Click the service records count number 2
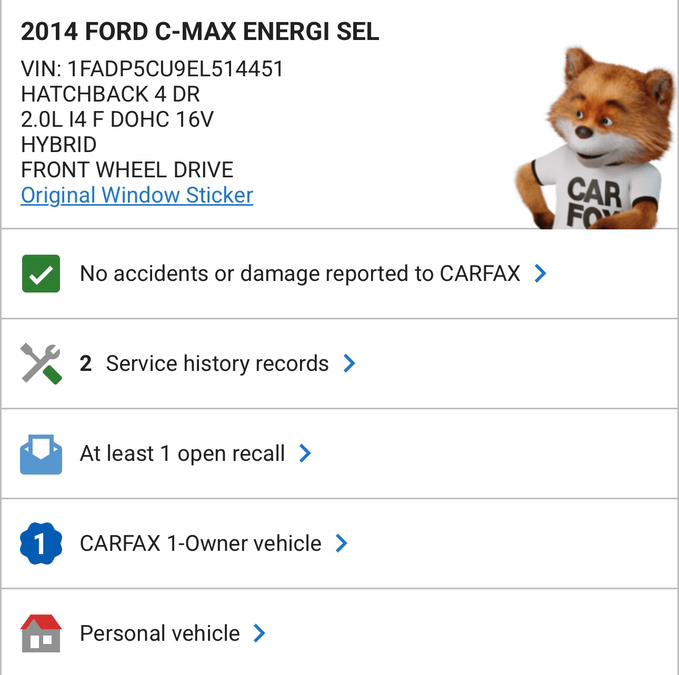679x675 pixels. pos(86,364)
